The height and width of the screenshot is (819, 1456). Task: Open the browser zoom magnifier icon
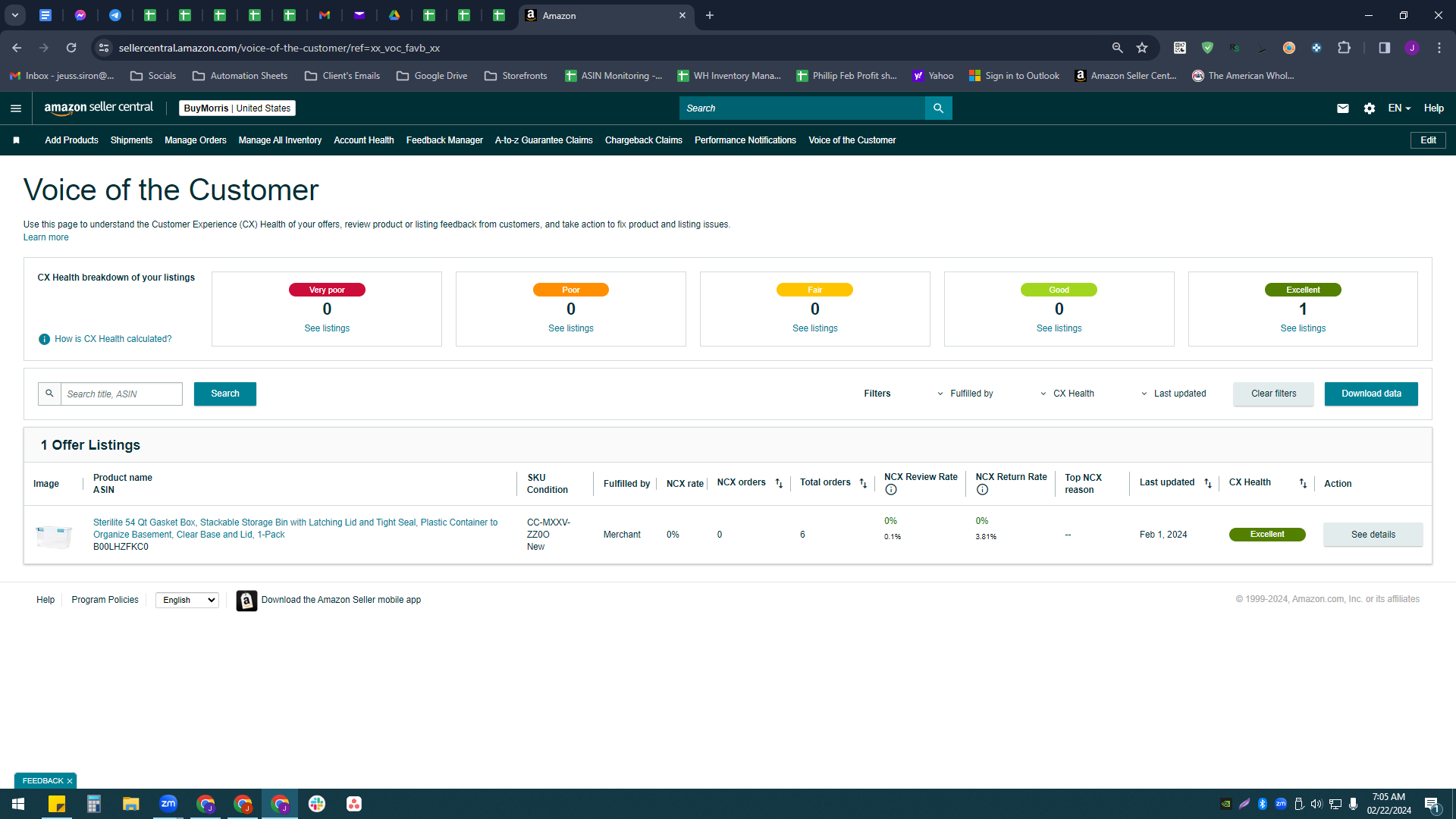(1117, 48)
